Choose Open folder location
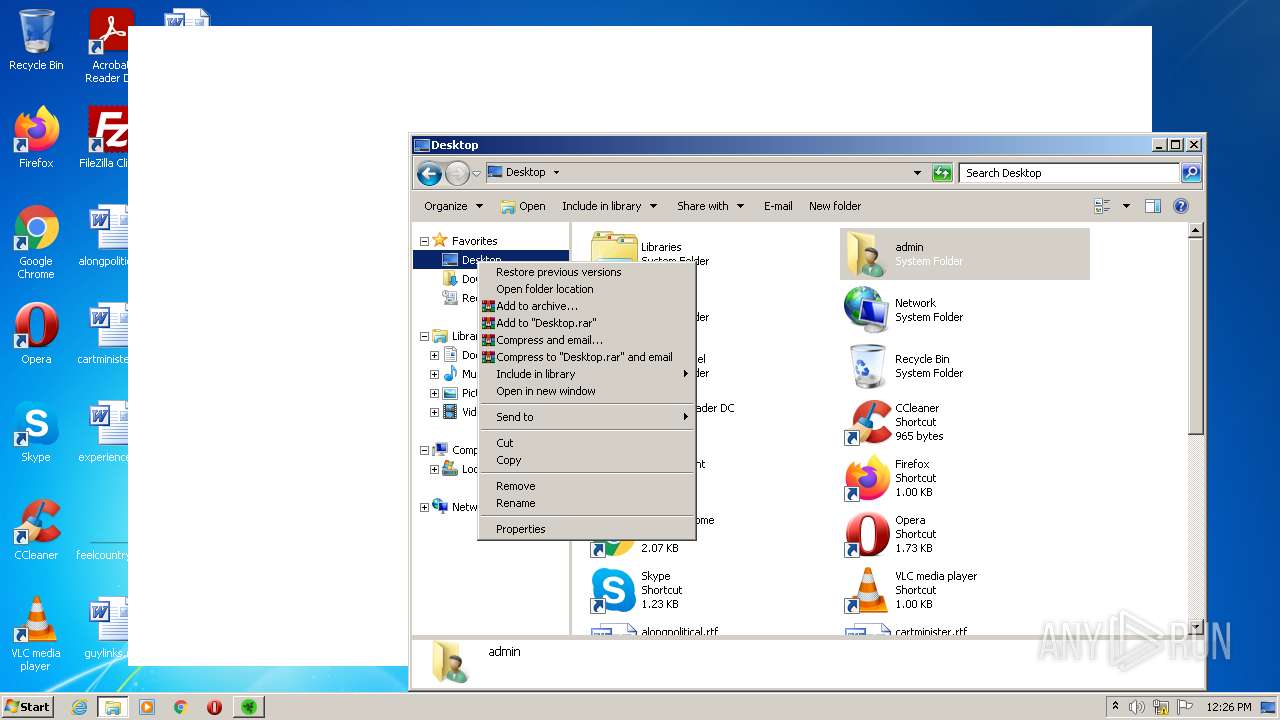This screenshot has width=1280, height=720. (x=587, y=289)
